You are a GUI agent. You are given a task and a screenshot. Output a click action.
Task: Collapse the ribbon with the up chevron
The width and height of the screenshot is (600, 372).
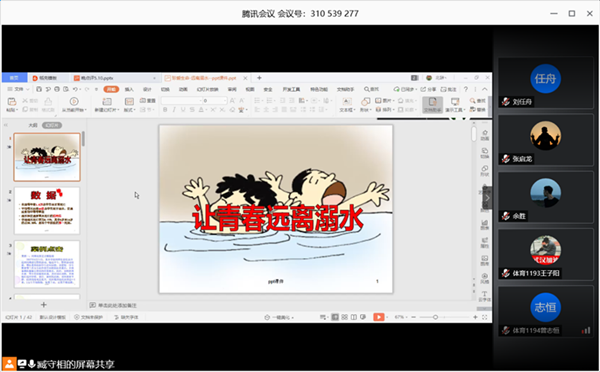click(x=485, y=89)
